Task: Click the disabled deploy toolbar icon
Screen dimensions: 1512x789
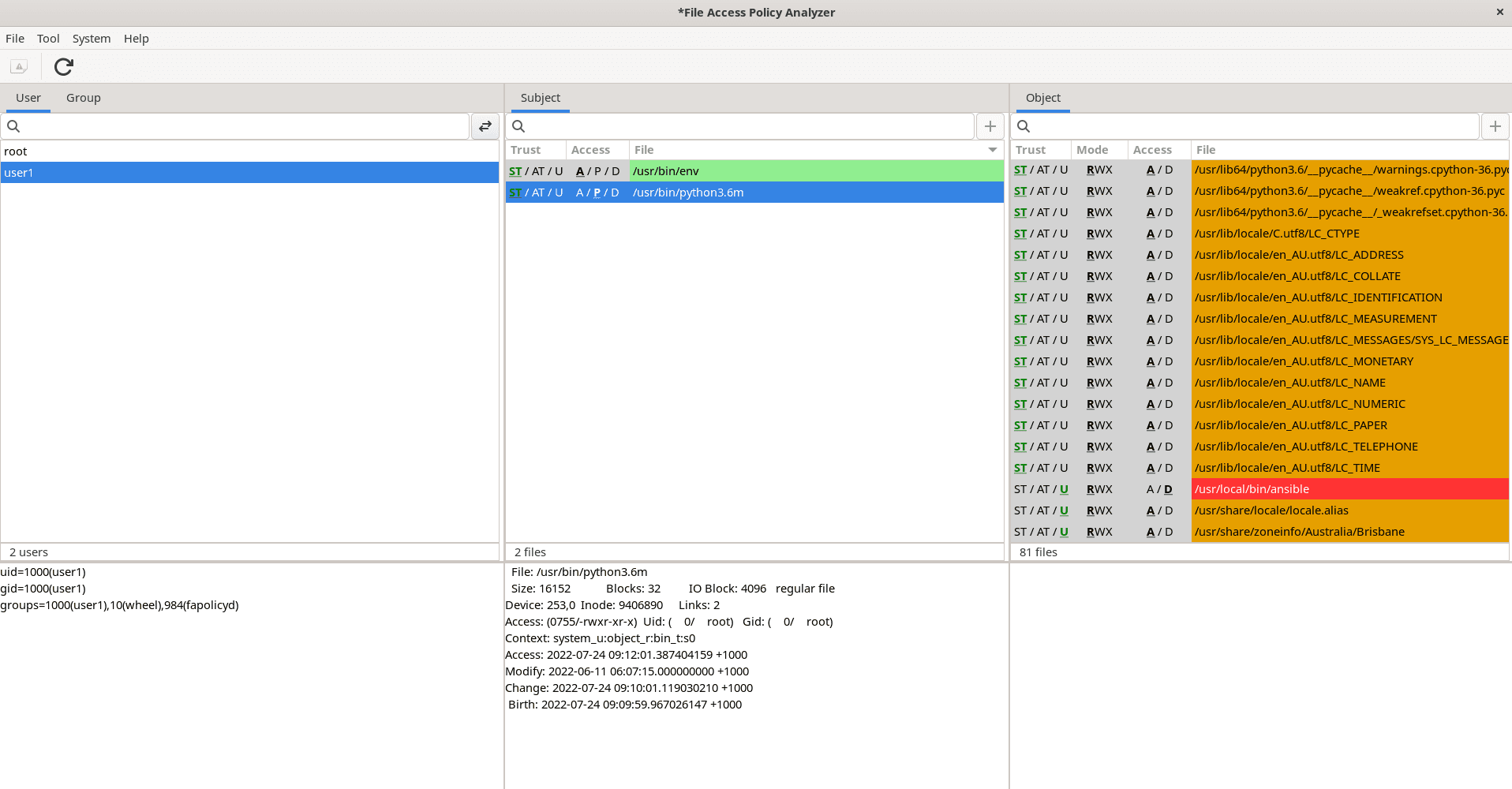Action: coord(19,67)
